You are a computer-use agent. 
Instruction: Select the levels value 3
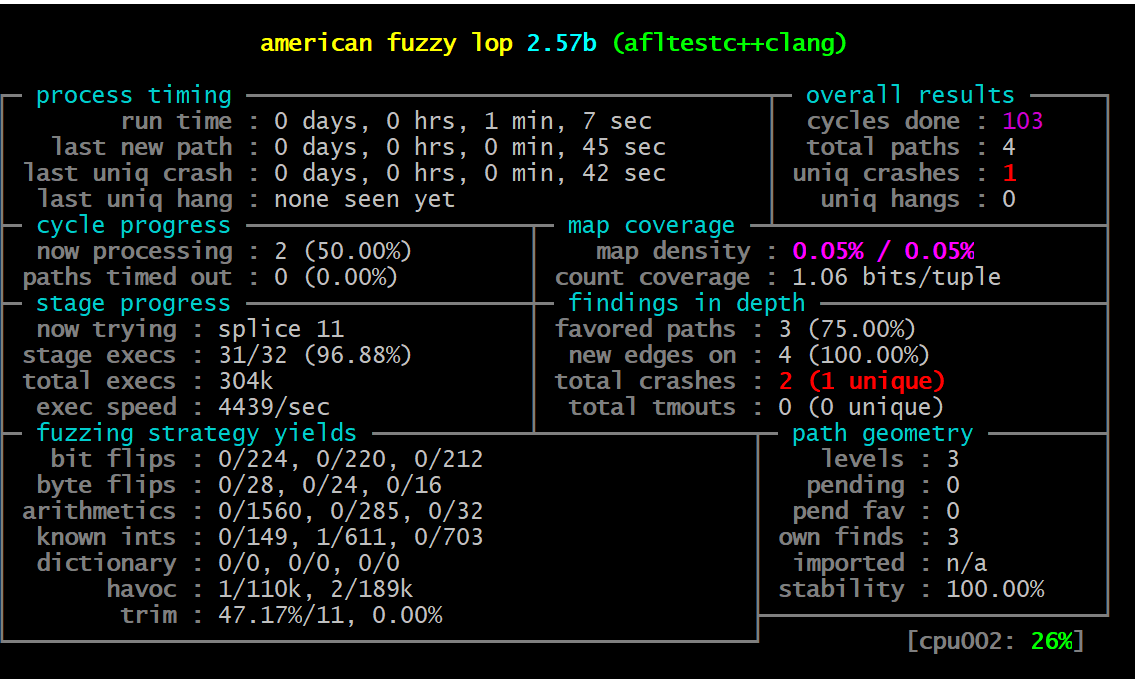tap(953, 459)
